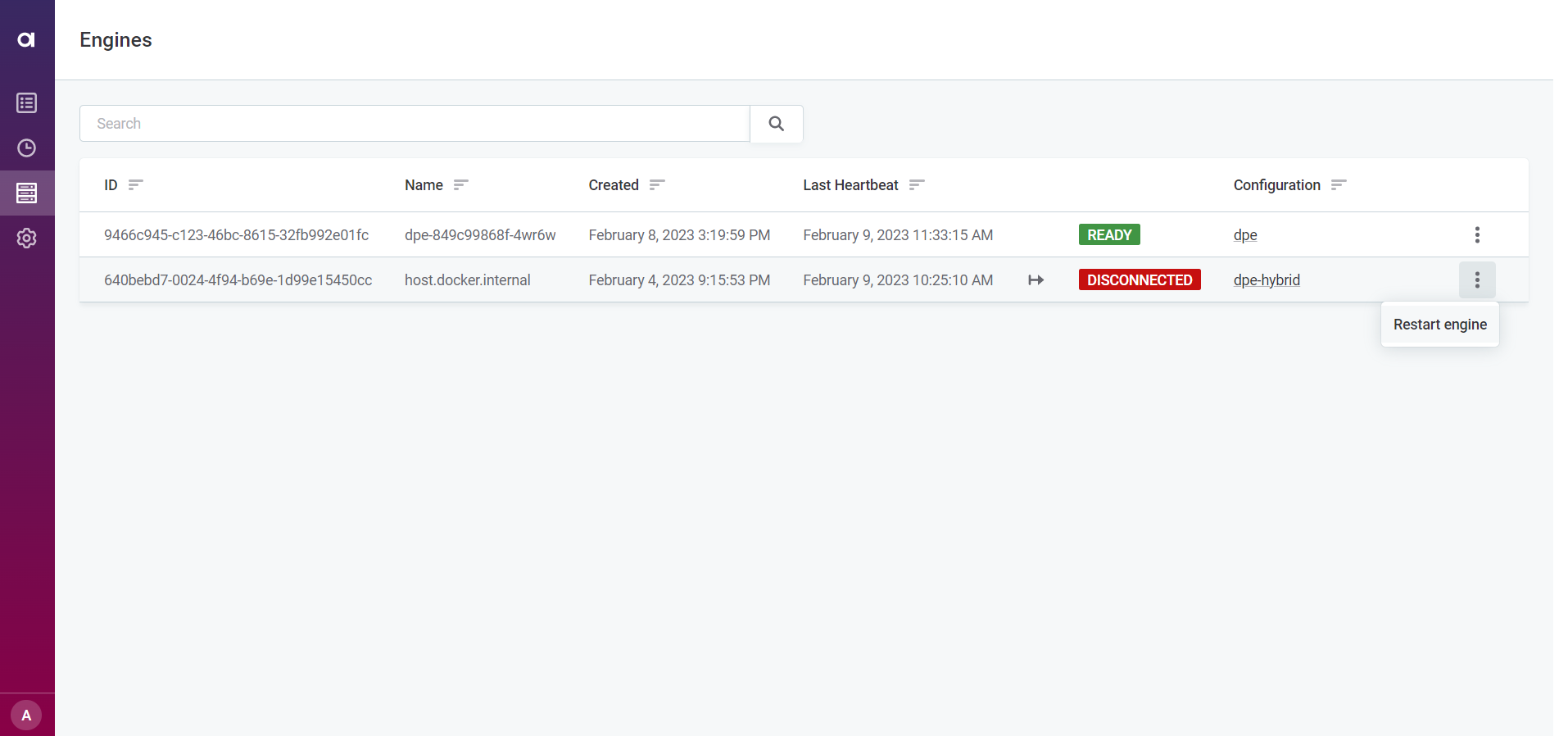Select the Engines server icon in the sidebar
The width and height of the screenshot is (1568, 736).
coord(26,193)
